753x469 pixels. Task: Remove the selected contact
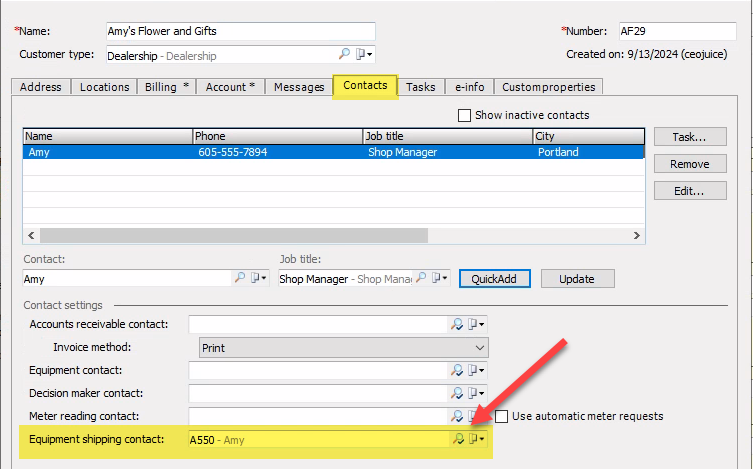pyautogui.click(x=690, y=164)
